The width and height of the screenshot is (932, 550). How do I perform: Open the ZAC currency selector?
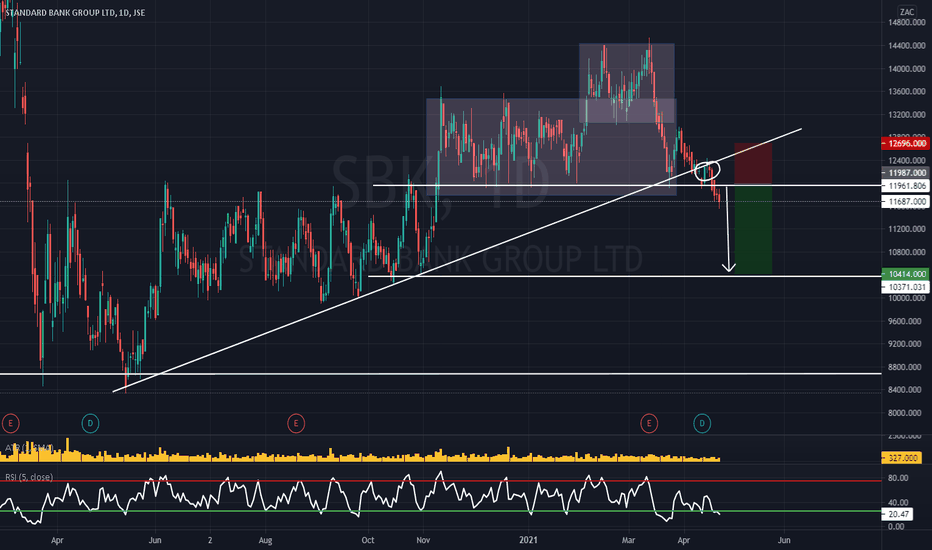[x=906, y=12]
